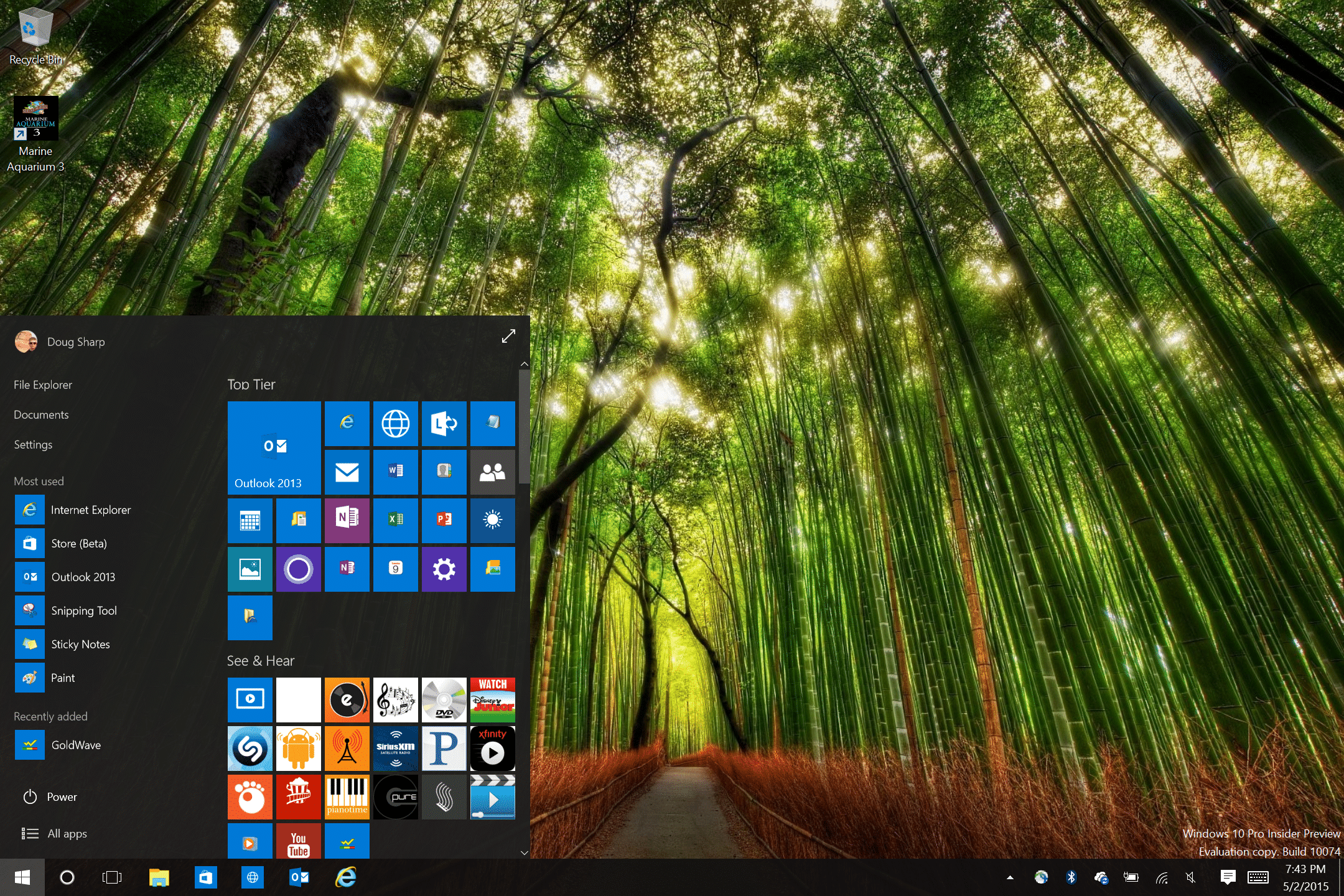This screenshot has height=896, width=1344.
Task: Open the purple Settings gear tile
Action: coord(444,569)
